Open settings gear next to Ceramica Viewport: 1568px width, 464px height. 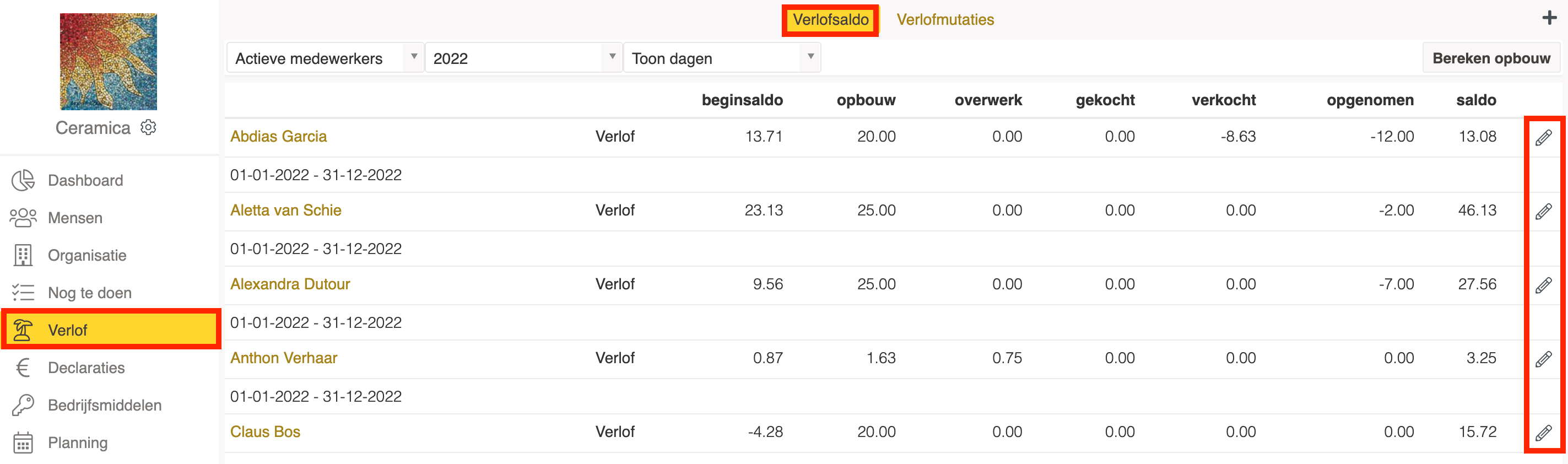tap(149, 127)
